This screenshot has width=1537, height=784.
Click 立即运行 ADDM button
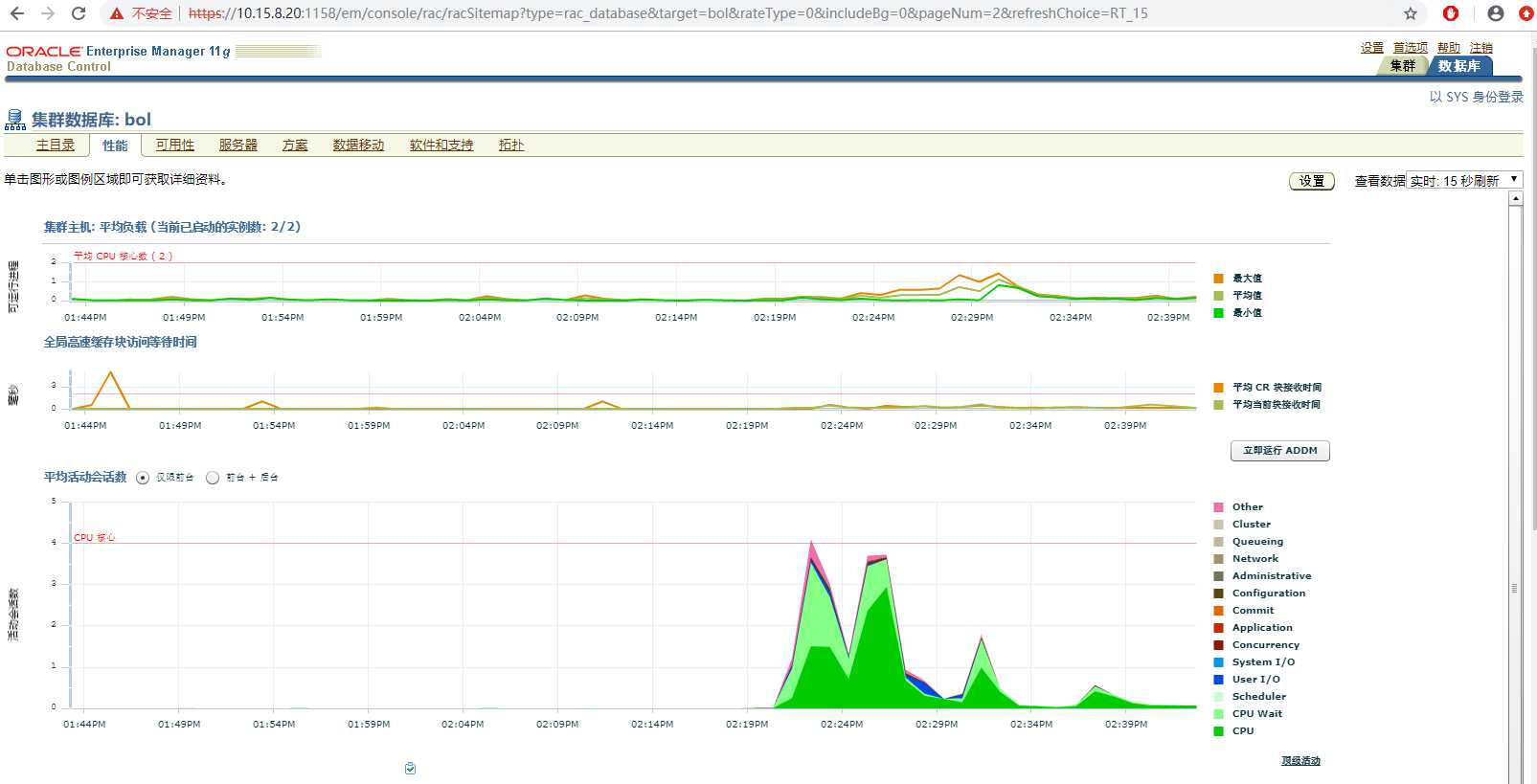tap(1280, 451)
